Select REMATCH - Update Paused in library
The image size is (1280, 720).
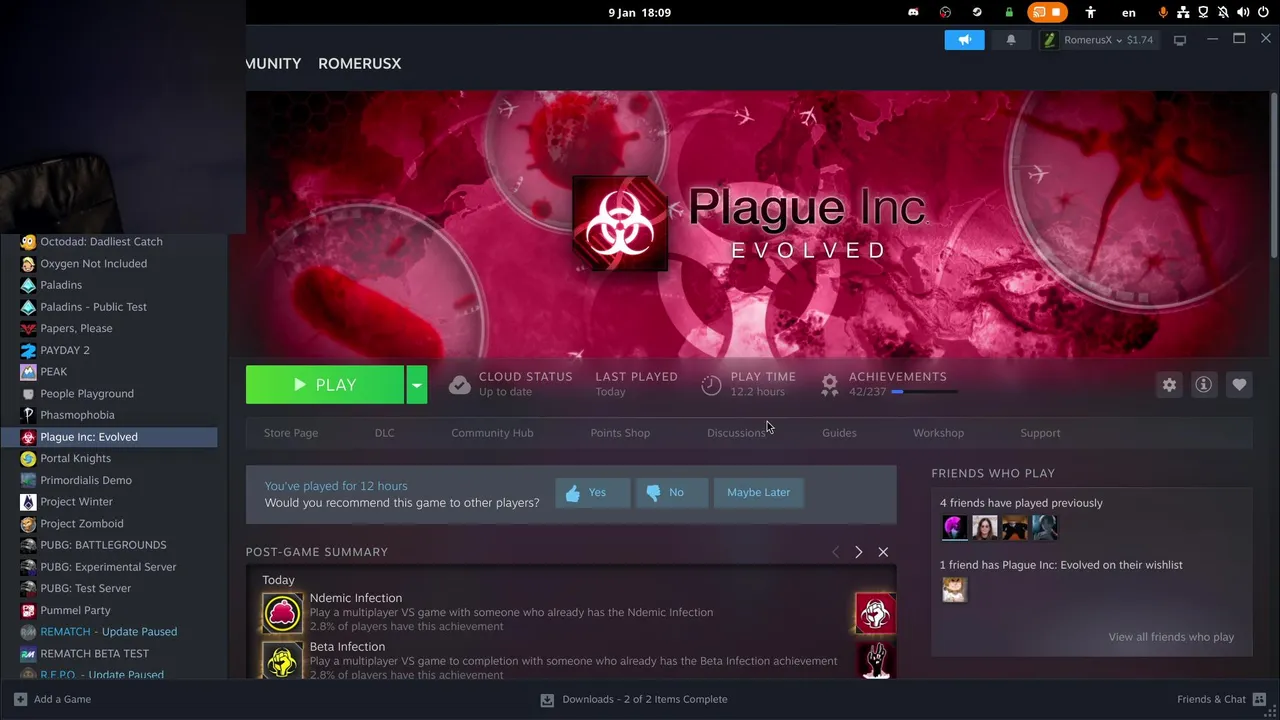click(x=109, y=632)
